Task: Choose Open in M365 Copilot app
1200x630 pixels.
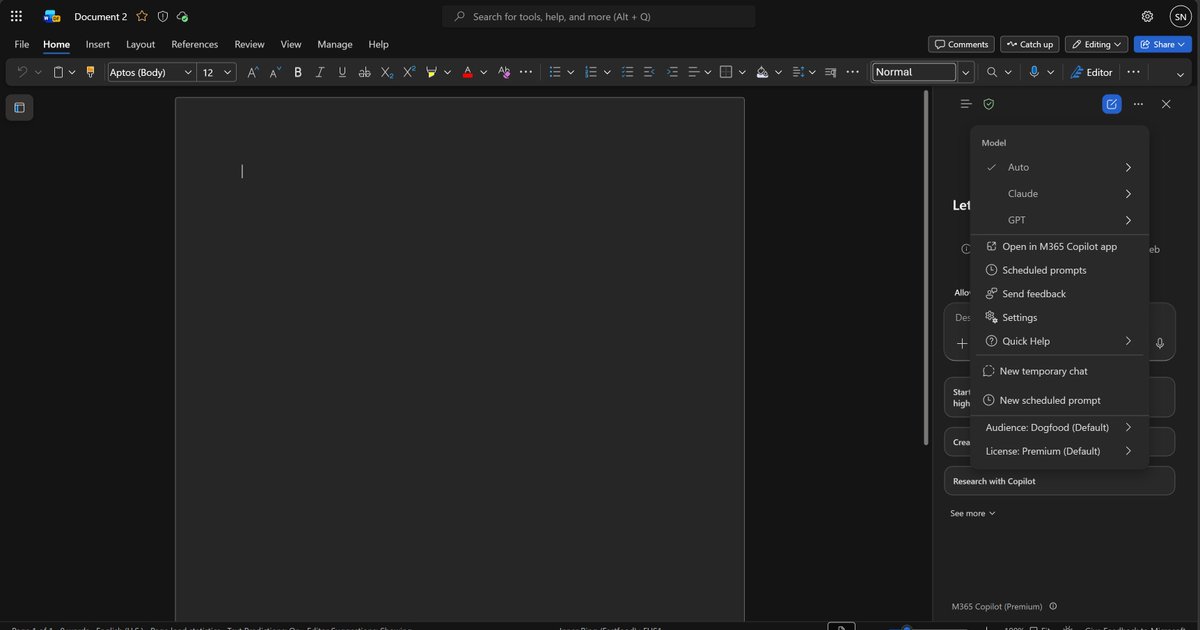Action: pos(1060,246)
